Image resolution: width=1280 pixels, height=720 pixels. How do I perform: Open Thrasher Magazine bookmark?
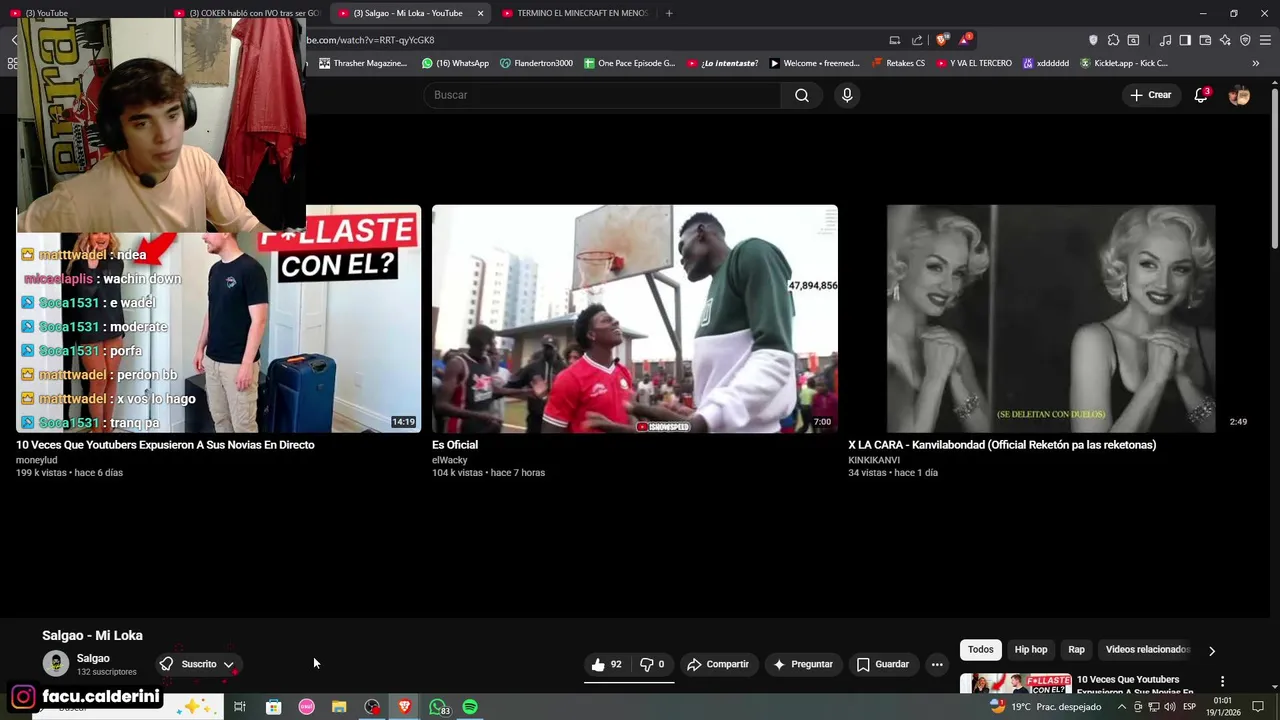pos(363,63)
